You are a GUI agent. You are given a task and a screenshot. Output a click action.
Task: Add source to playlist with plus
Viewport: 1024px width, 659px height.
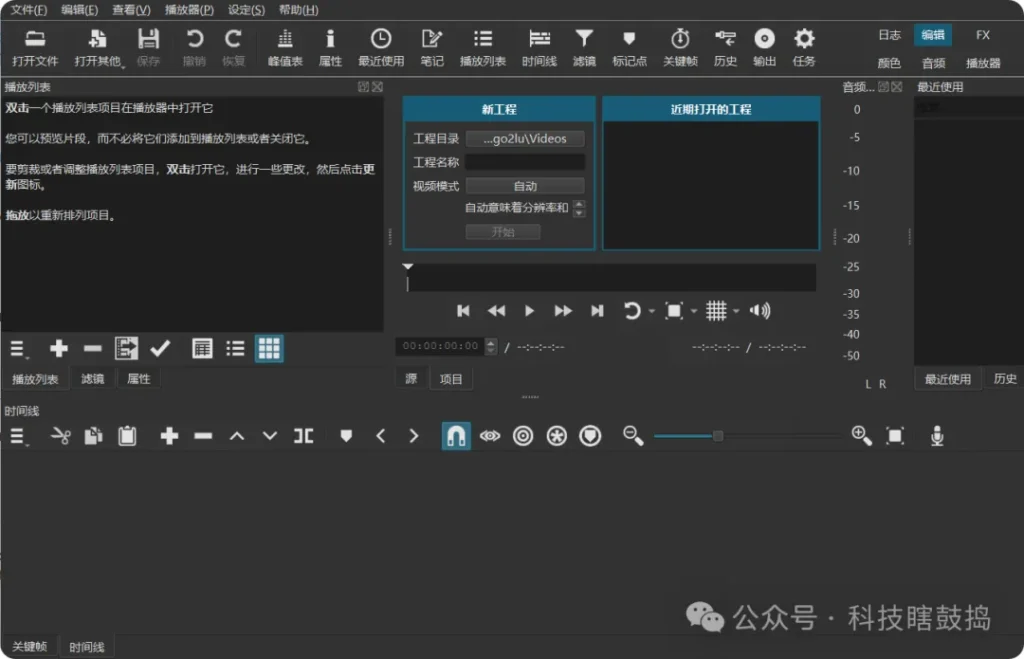[59, 349]
